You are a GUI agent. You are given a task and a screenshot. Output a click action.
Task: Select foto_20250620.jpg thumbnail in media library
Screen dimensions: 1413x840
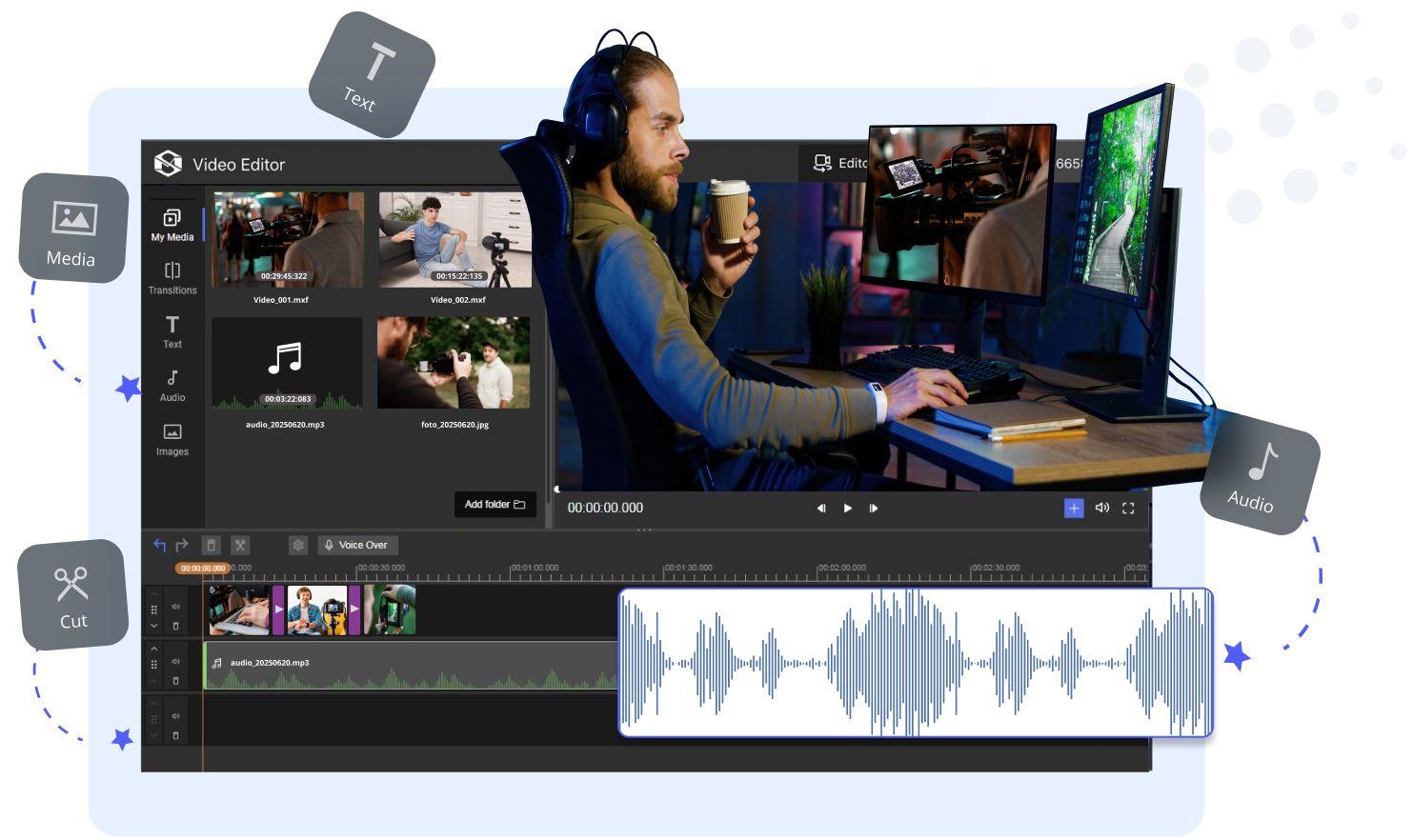(454, 363)
